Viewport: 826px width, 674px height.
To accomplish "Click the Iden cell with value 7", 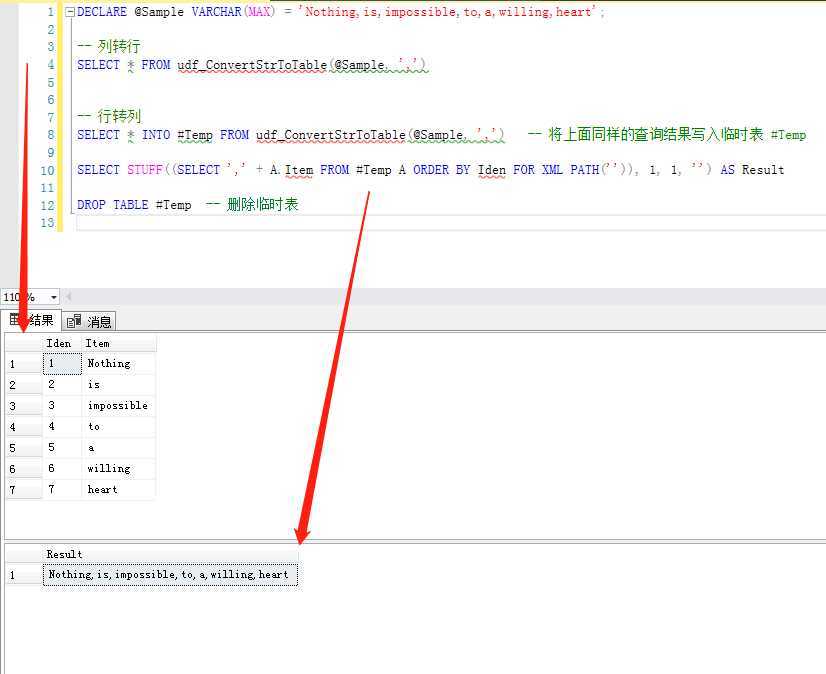I will (x=62, y=490).
